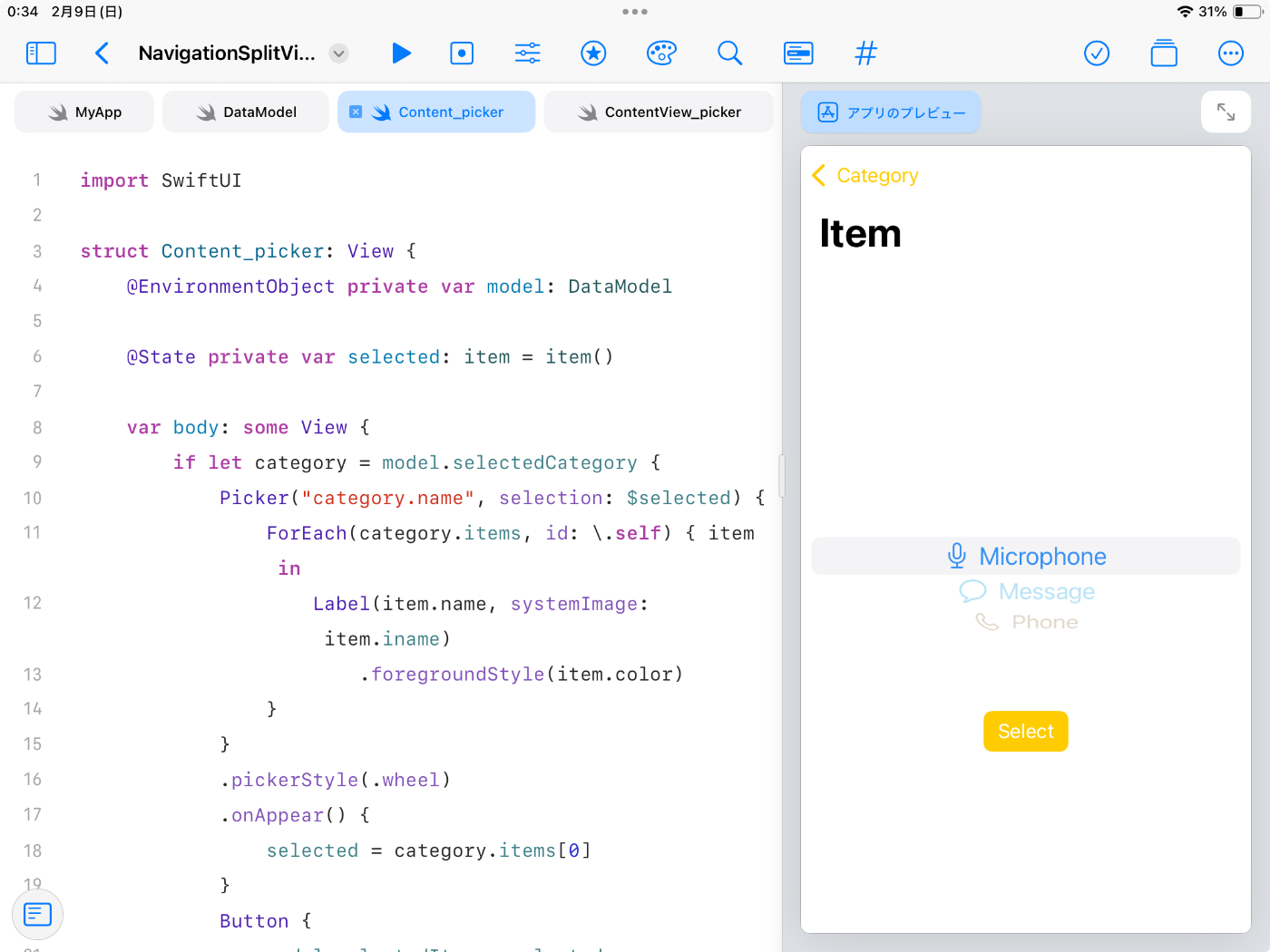Click the stop/record square icon

click(x=462, y=53)
